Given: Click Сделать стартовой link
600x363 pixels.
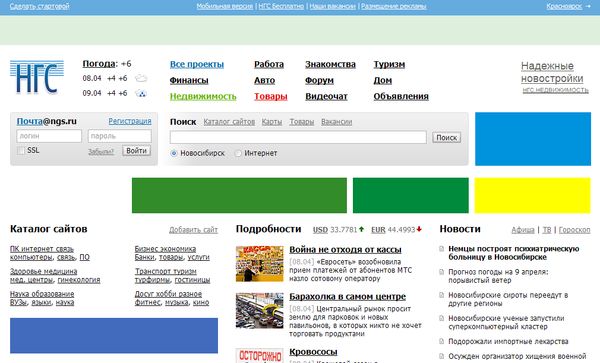Looking at the screenshot, I should (39, 6).
